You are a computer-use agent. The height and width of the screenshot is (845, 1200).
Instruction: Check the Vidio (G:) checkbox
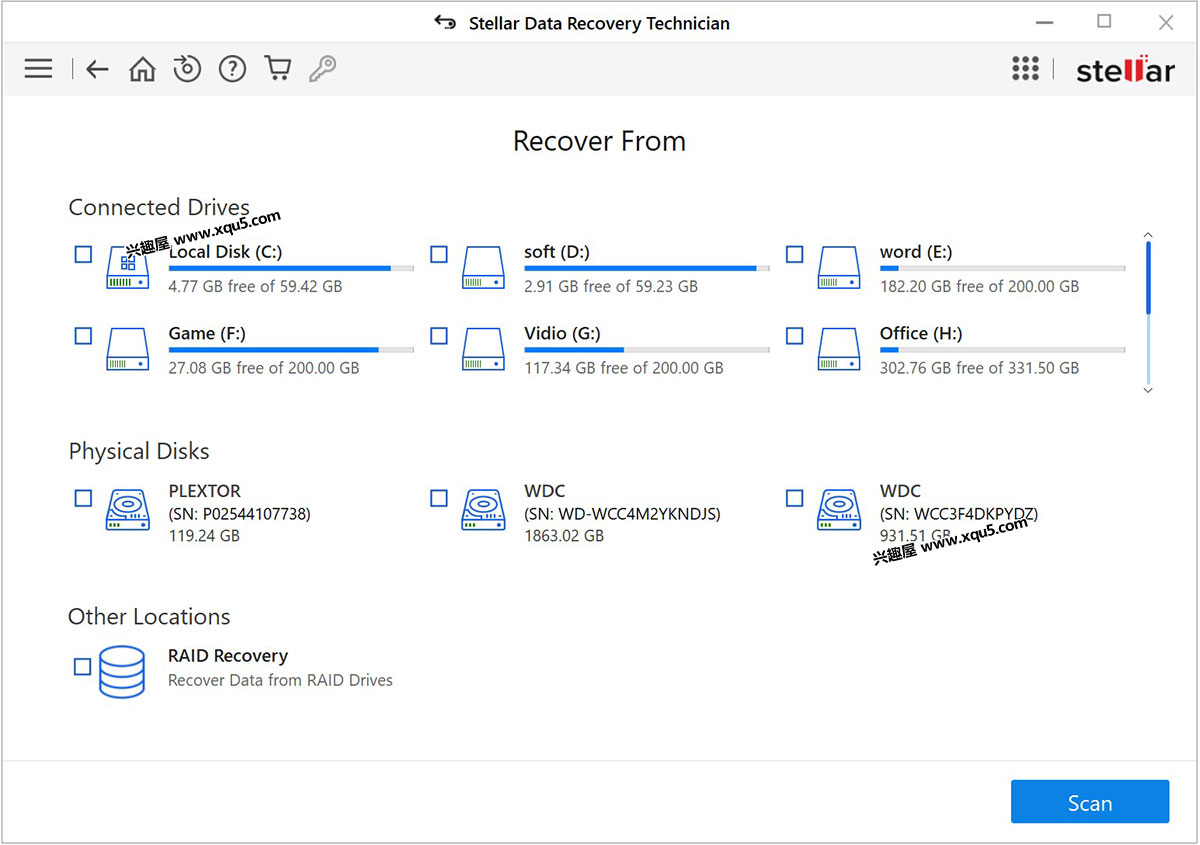(439, 336)
